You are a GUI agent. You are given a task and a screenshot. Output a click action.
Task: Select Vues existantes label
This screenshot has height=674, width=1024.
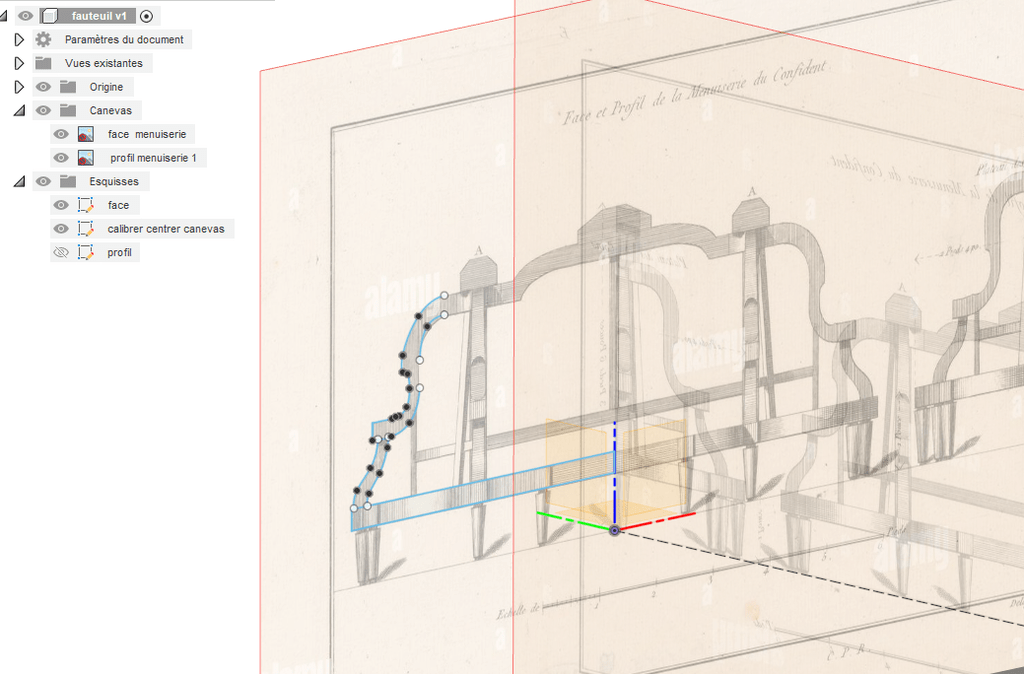coord(104,63)
